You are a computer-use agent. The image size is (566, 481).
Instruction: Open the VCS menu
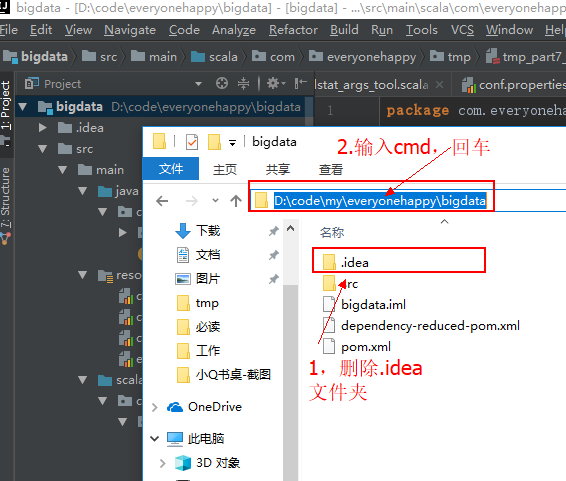pyautogui.click(x=462, y=30)
